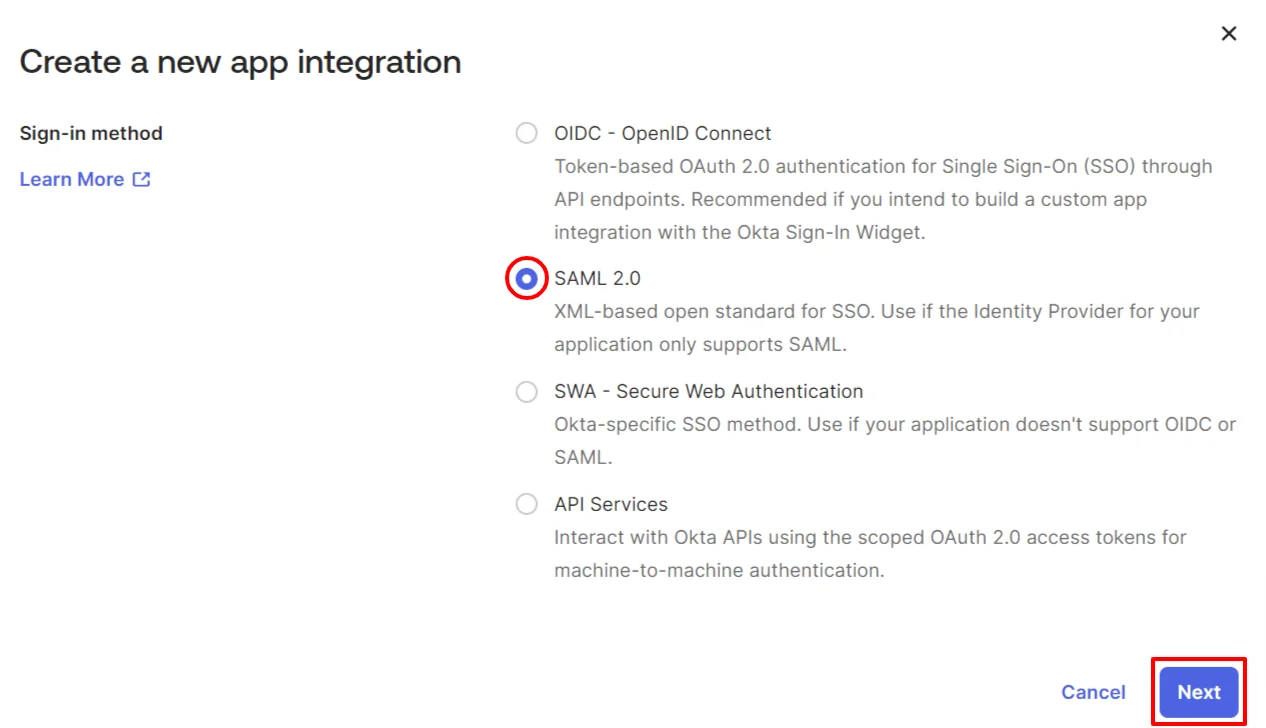Confirm SAML 2.0 is the selected method
The image size is (1266, 728).
[526, 278]
